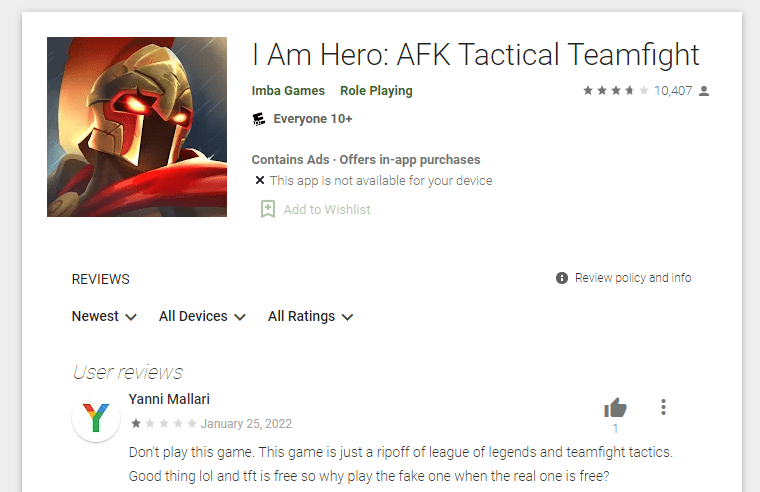Viewport: 760px width, 492px height.
Task: Click the thumbs up icon on review
Action: tap(615, 407)
